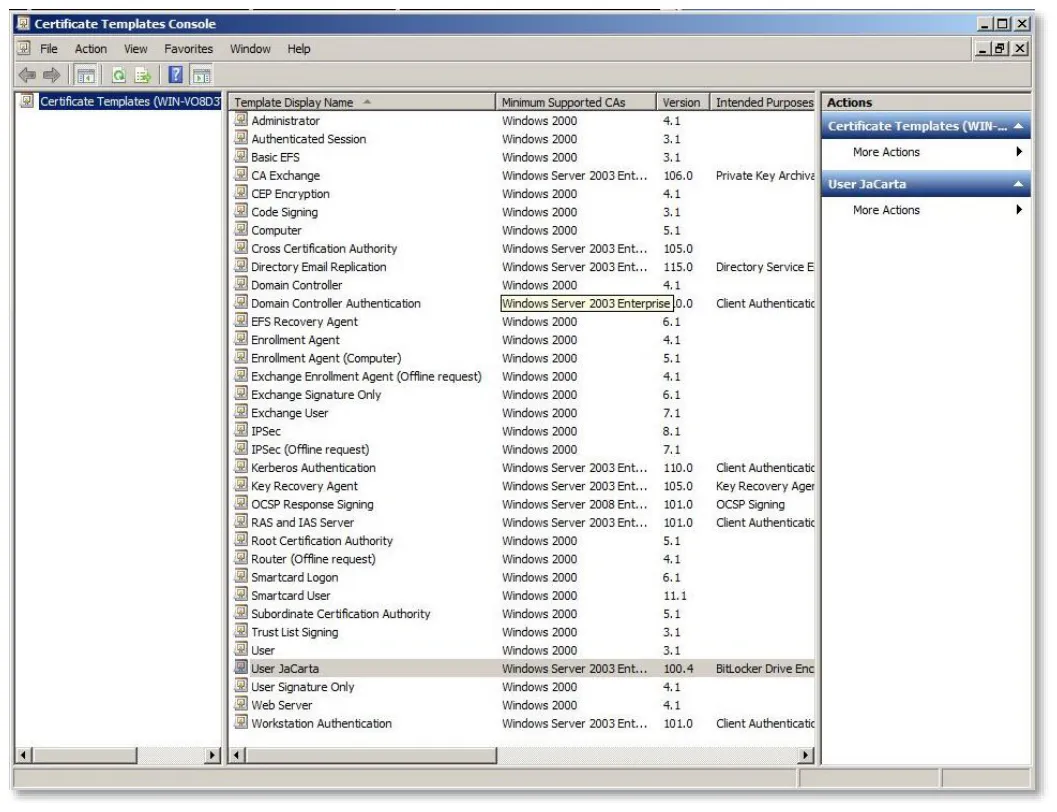Screen dimensions: 1057x812
Task: Click the Smartcard Logon template icon
Action: (x=241, y=575)
